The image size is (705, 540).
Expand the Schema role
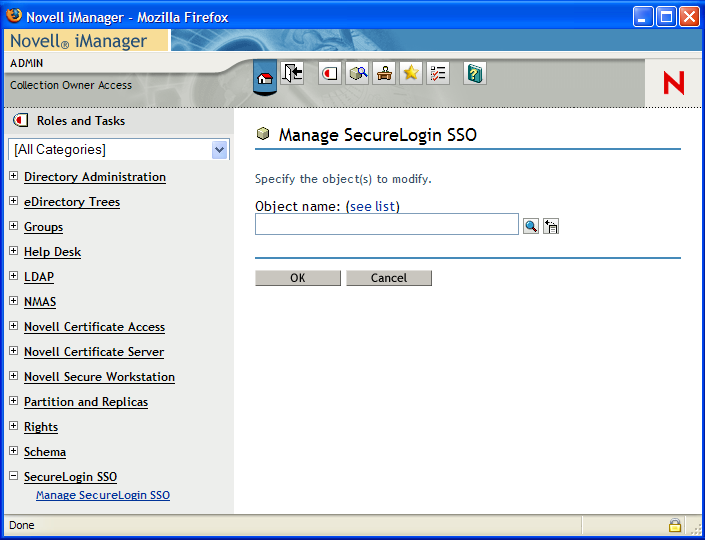pos(14,450)
